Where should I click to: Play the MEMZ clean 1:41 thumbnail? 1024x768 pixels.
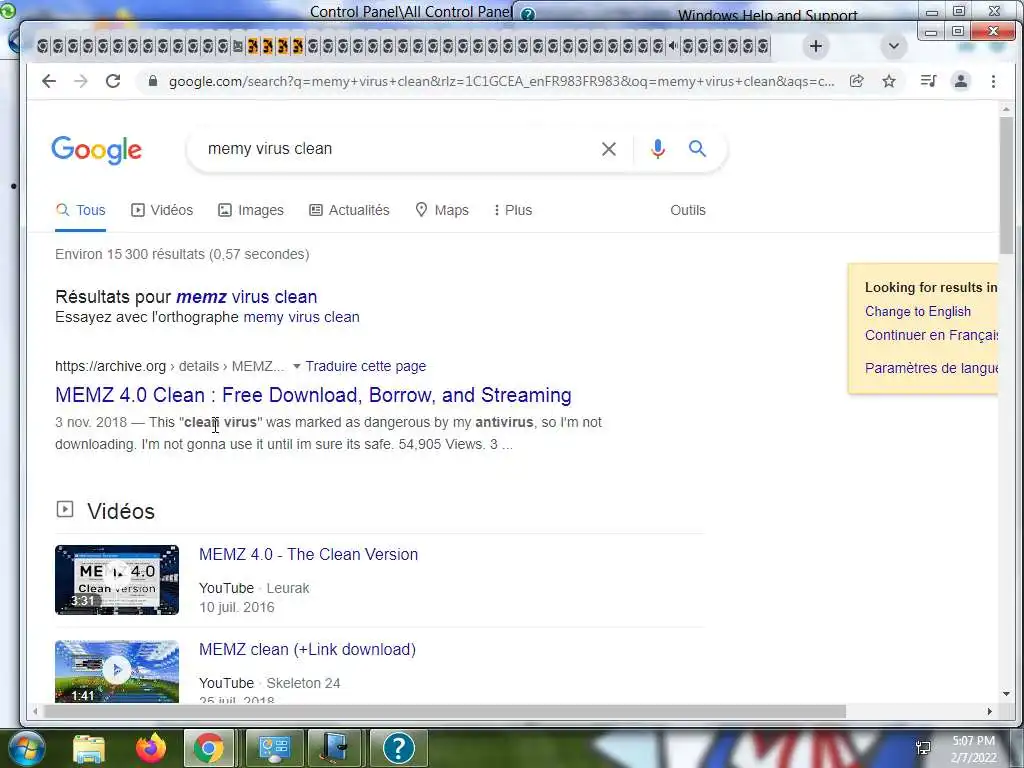pyautogui.click(x=117, y=671)
